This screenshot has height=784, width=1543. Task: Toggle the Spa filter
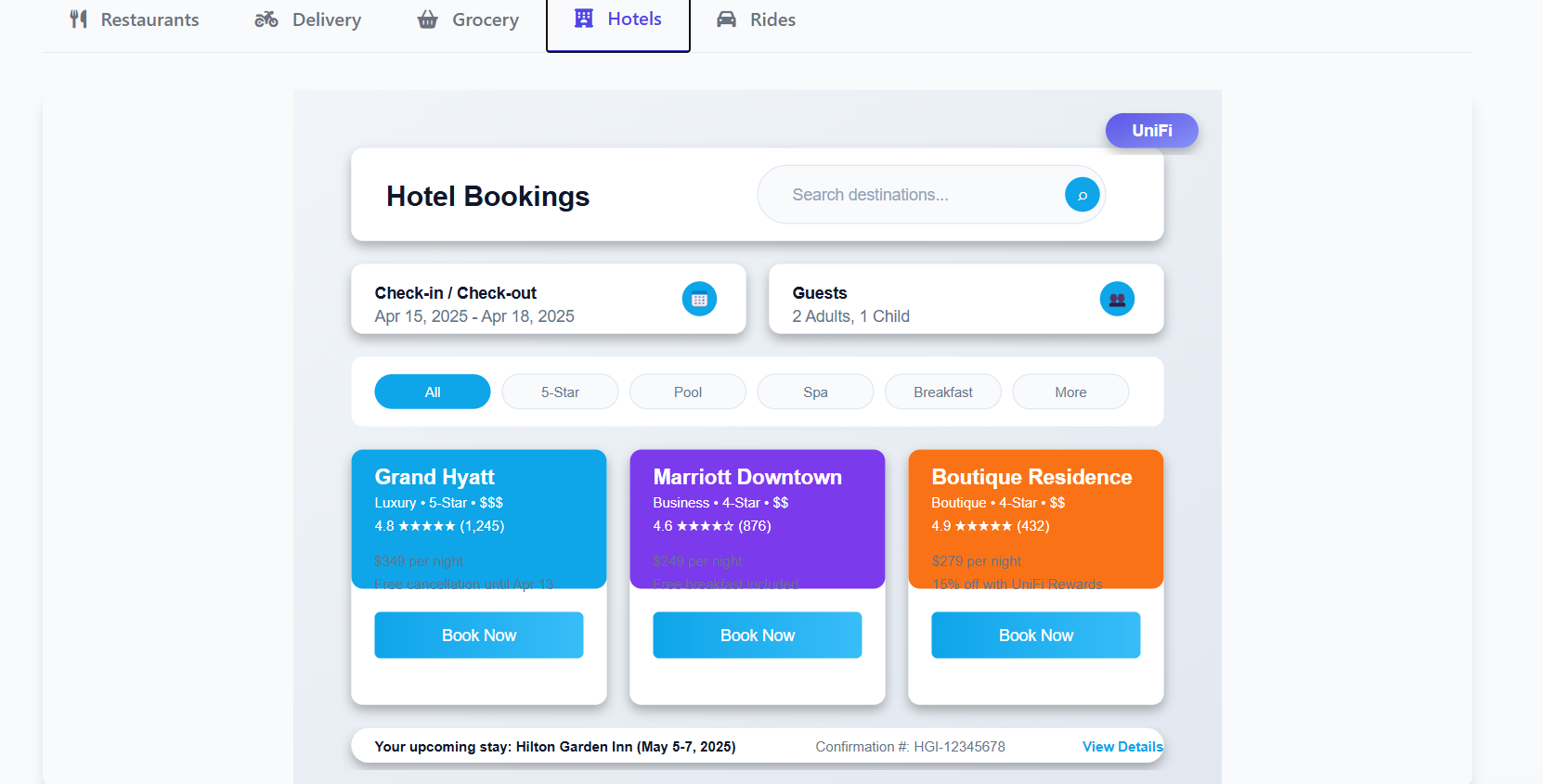pyautogui.click(x=815, y=392)
